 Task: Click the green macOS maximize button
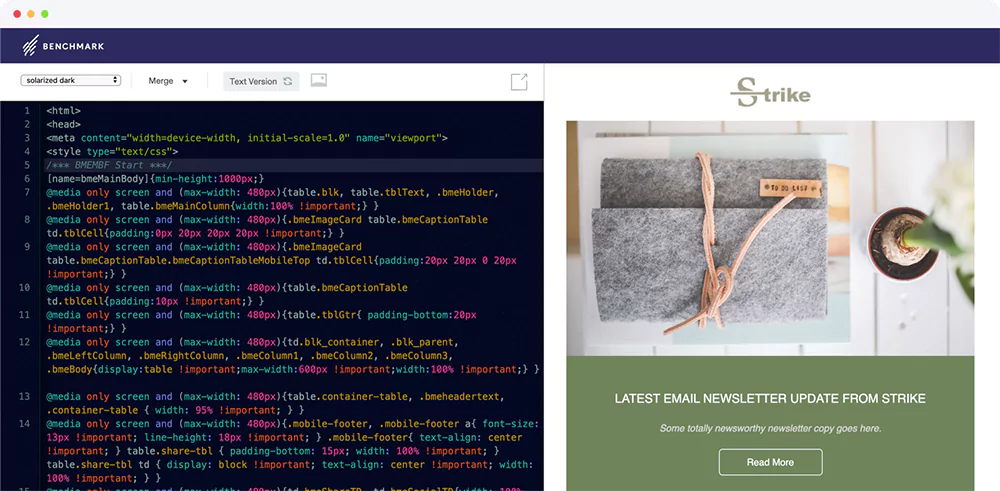tap(45, 14)
